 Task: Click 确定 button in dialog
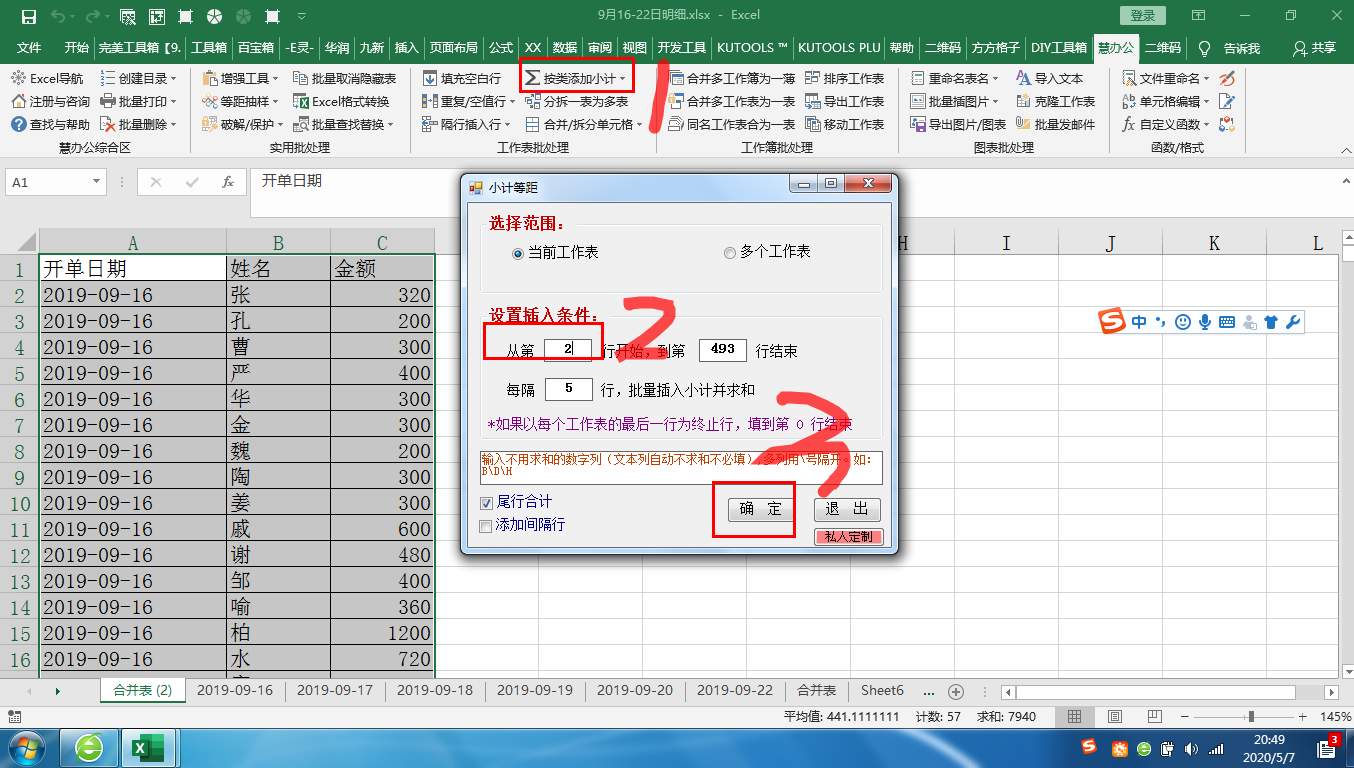(x=761, y=509)
